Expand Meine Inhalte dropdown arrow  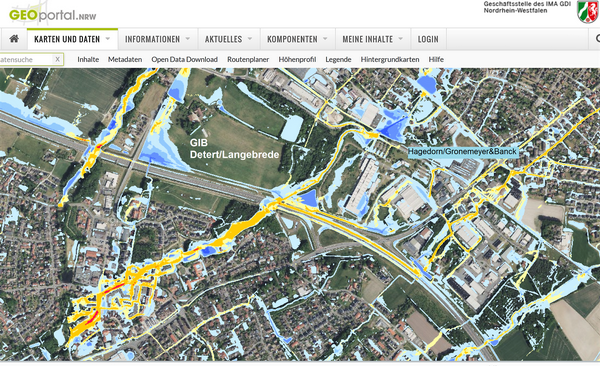click(401, 39)
